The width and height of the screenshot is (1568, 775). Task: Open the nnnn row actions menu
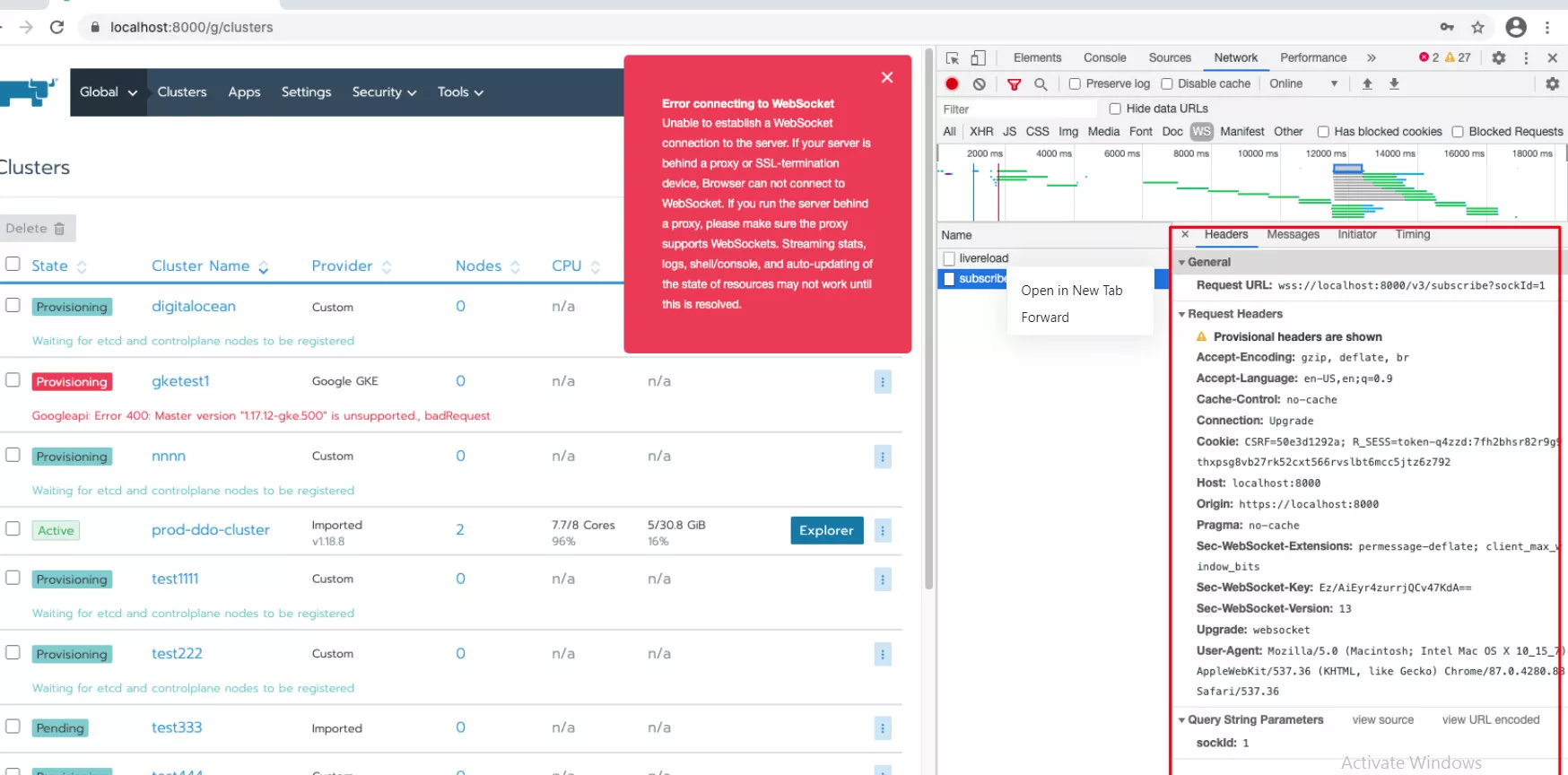(x=883, y=457)
